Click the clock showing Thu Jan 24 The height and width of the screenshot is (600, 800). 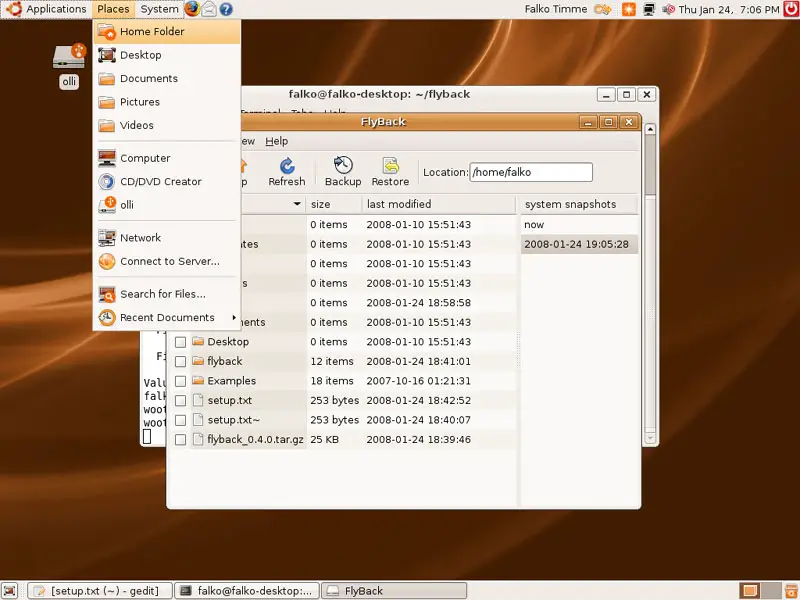tap(729, 9)
